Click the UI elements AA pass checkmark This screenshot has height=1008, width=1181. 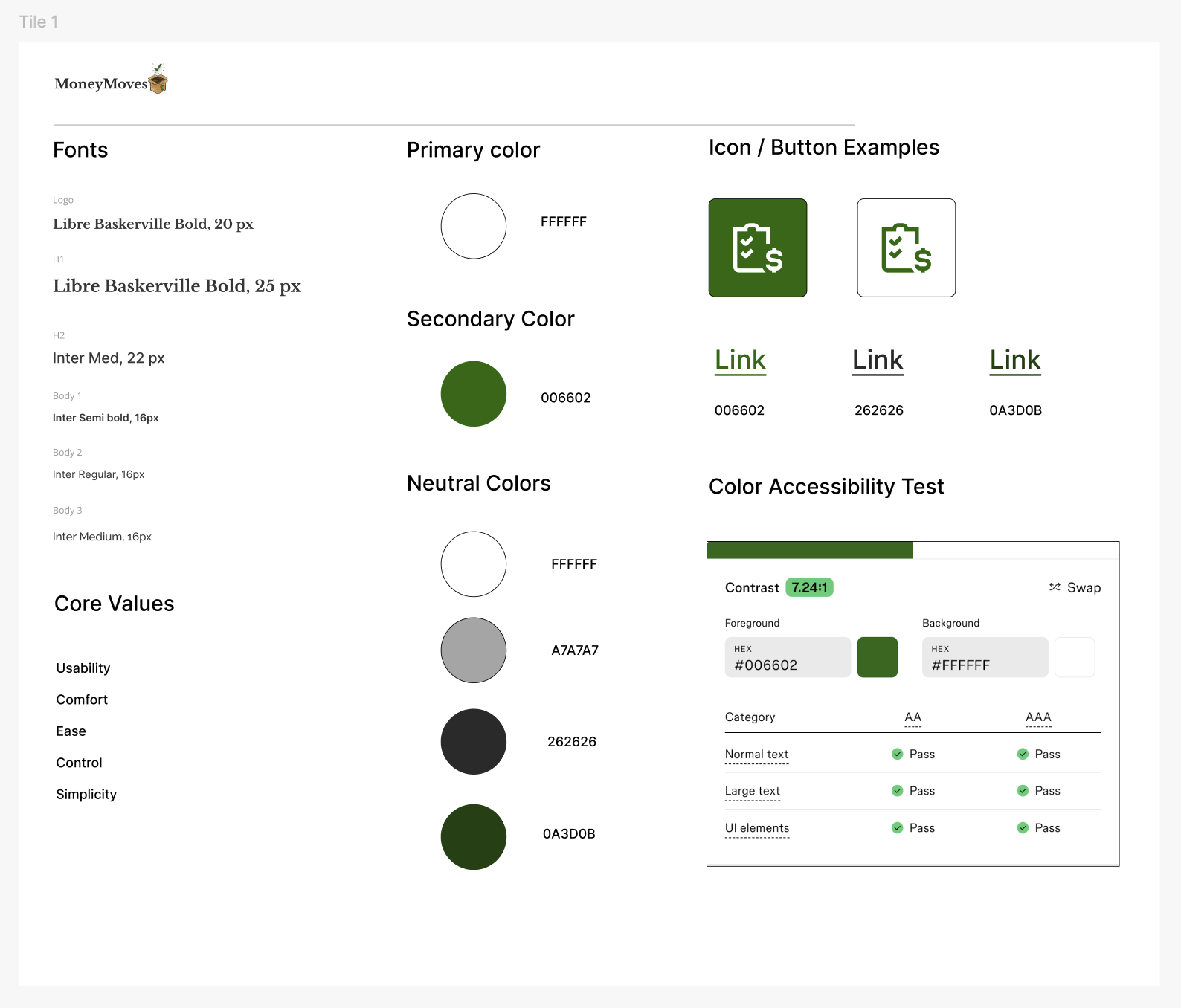pos(897,828)
